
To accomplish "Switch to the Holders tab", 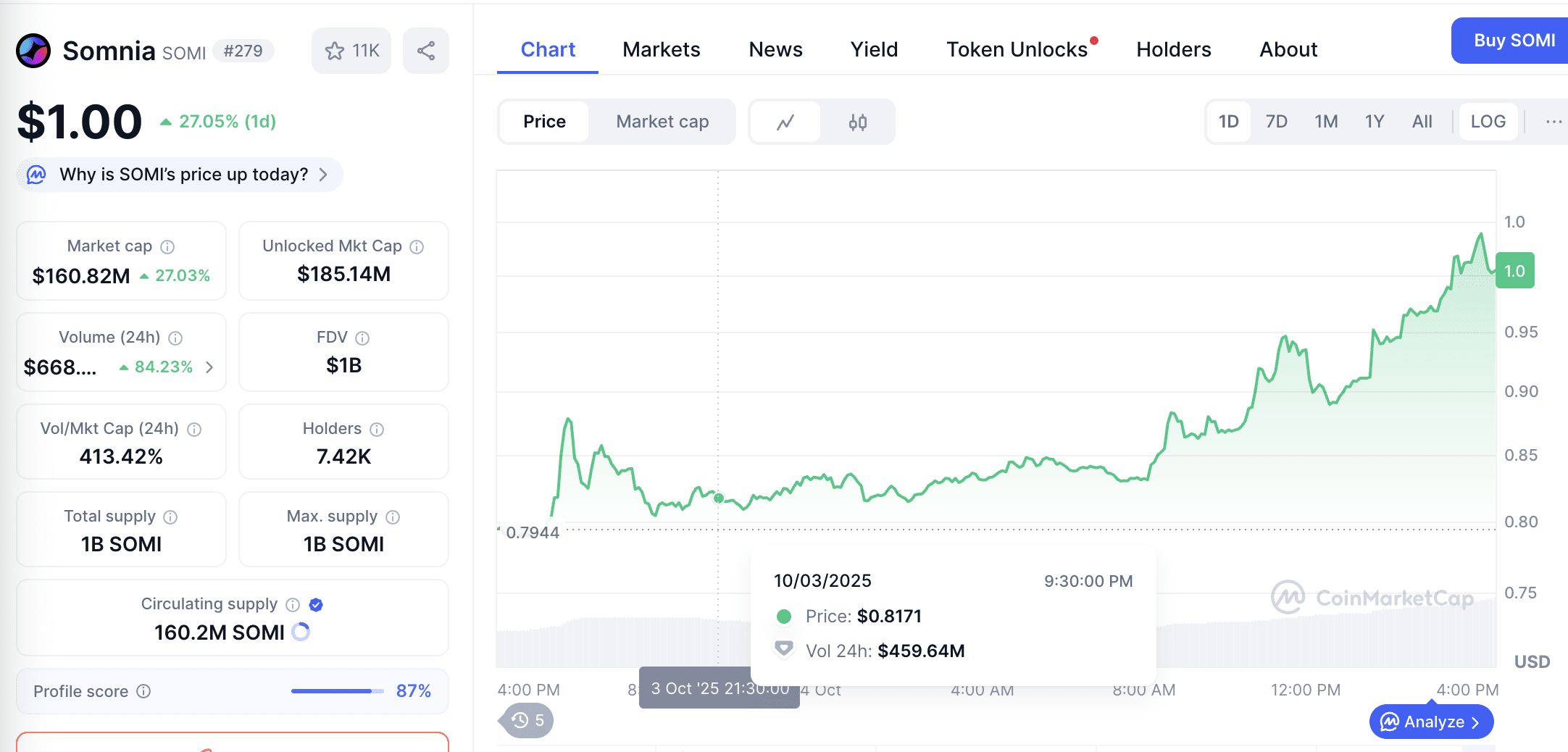I will 1173,49.
